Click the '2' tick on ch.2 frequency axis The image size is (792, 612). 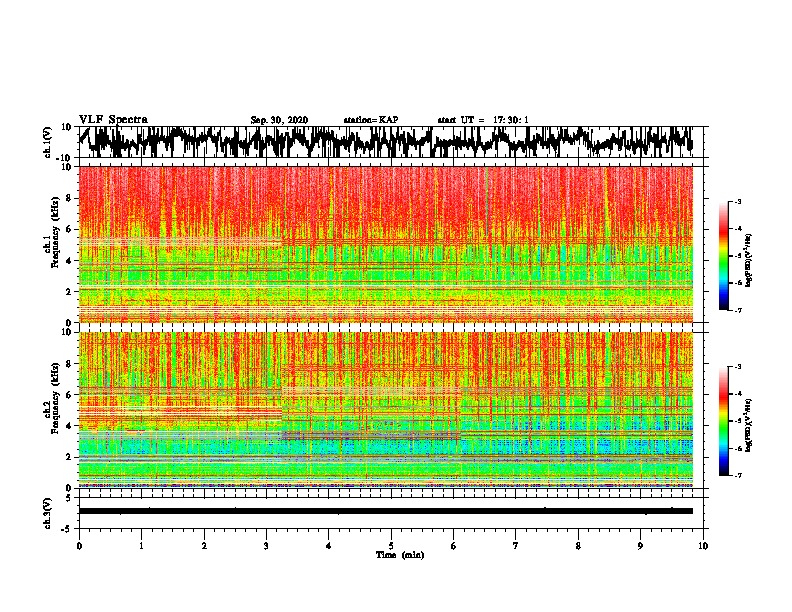(x=69, y=457)
